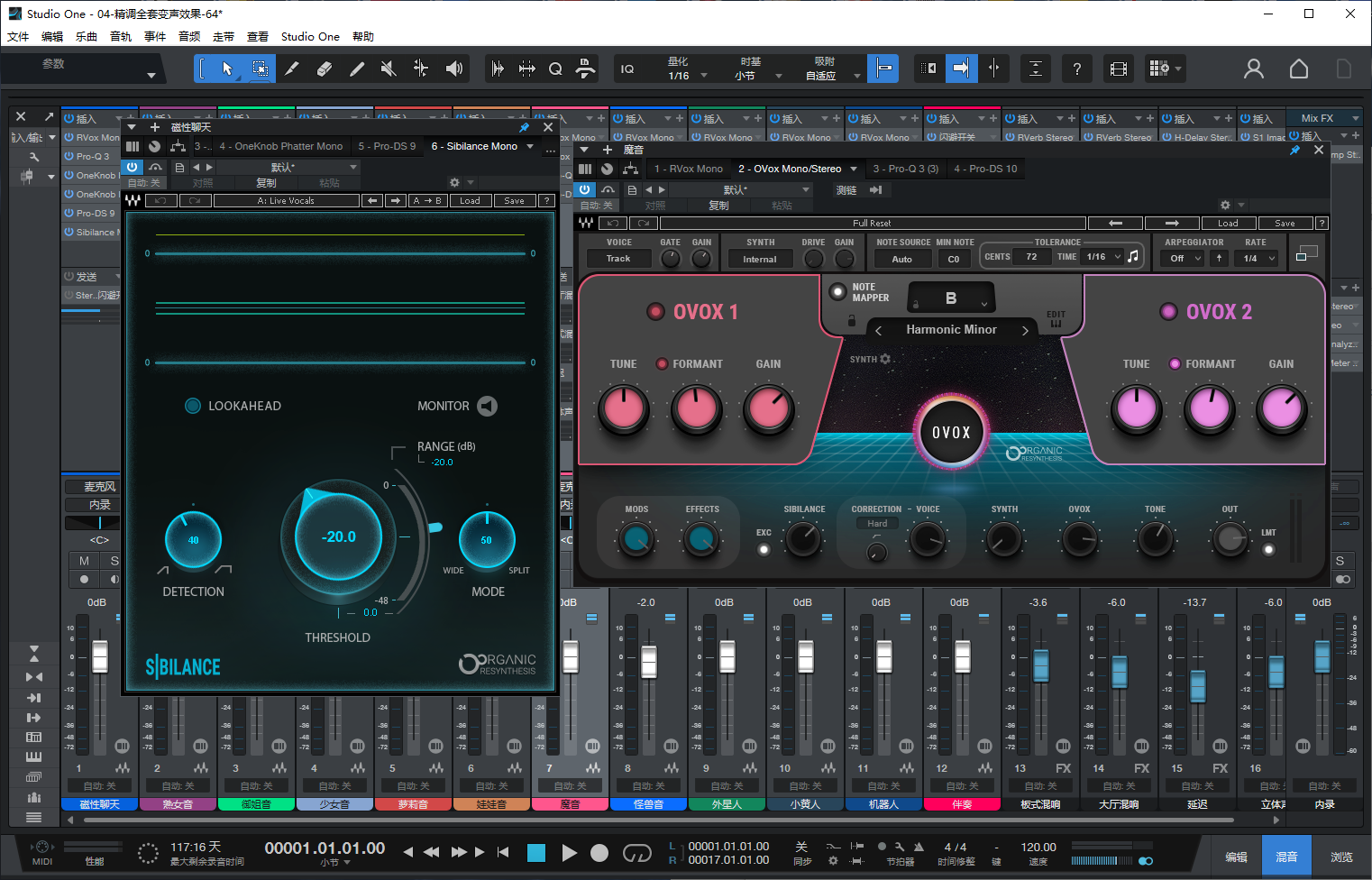
Task: Open the TOLERANCE TIME 1/16 dropdown
Action: (1102, 256)
